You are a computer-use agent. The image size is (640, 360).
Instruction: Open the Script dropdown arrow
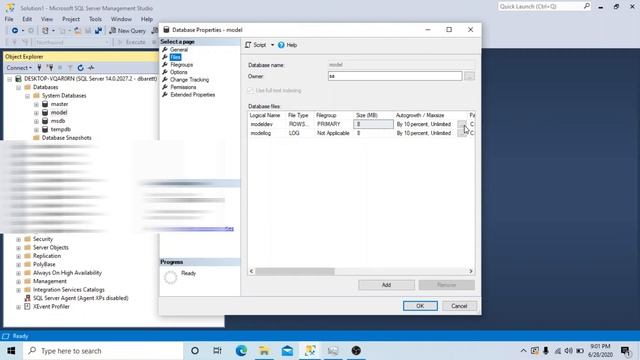click(272, 45)
